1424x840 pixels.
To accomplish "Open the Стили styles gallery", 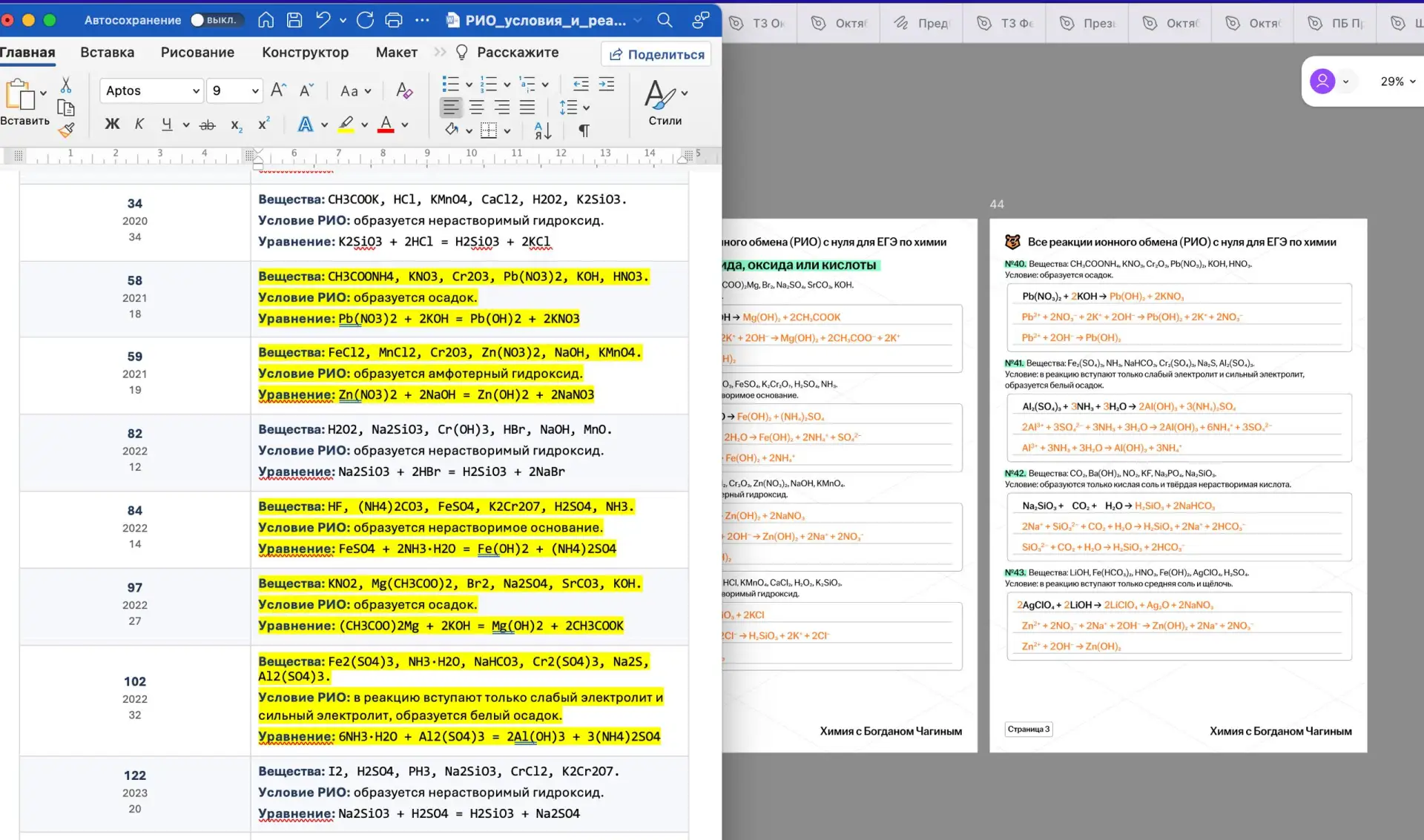I will tap(665, 103).
